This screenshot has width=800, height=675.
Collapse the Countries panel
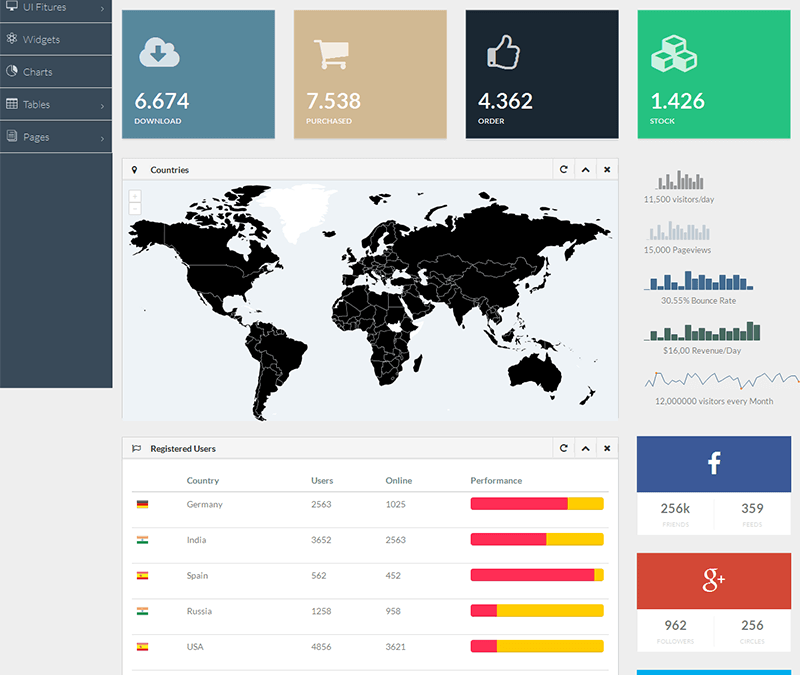(x=586, y=170)
